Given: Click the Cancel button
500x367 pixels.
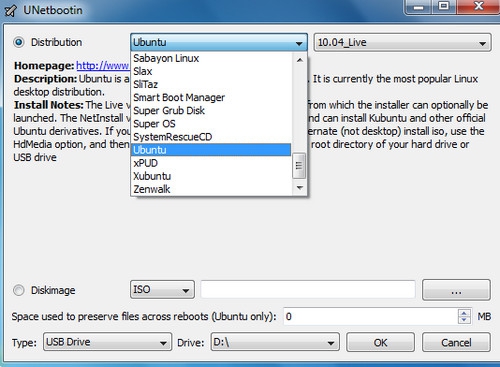Looking at the screenshot, I should pos(456,342).
